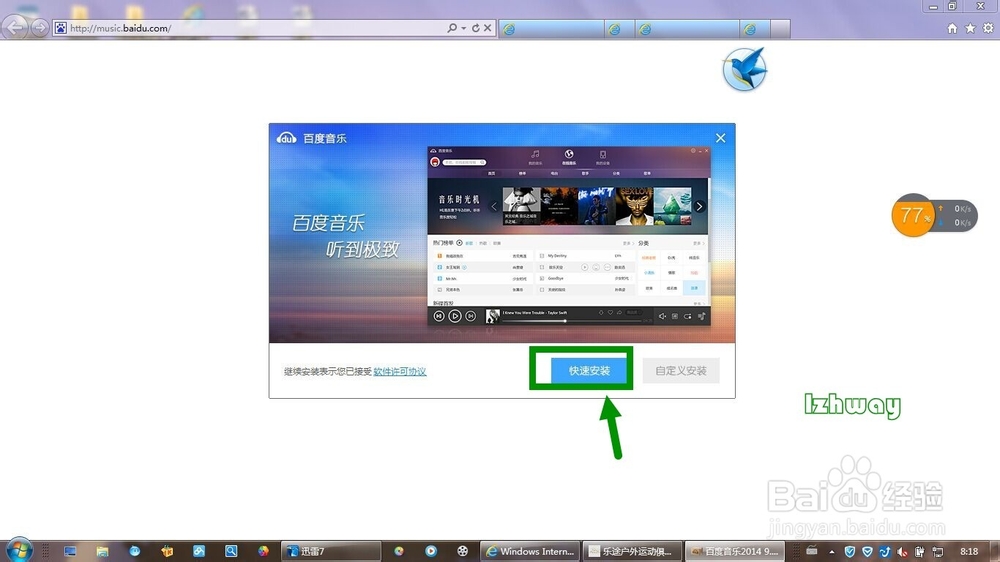
Task: Choose the 自定义安装 button
Action: pyautogui.click(x=680, y=370)
